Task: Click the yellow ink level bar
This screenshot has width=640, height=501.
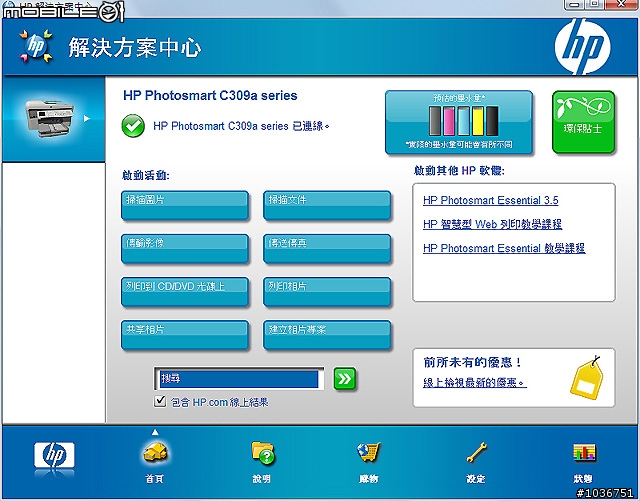Action: pos(478,120)
